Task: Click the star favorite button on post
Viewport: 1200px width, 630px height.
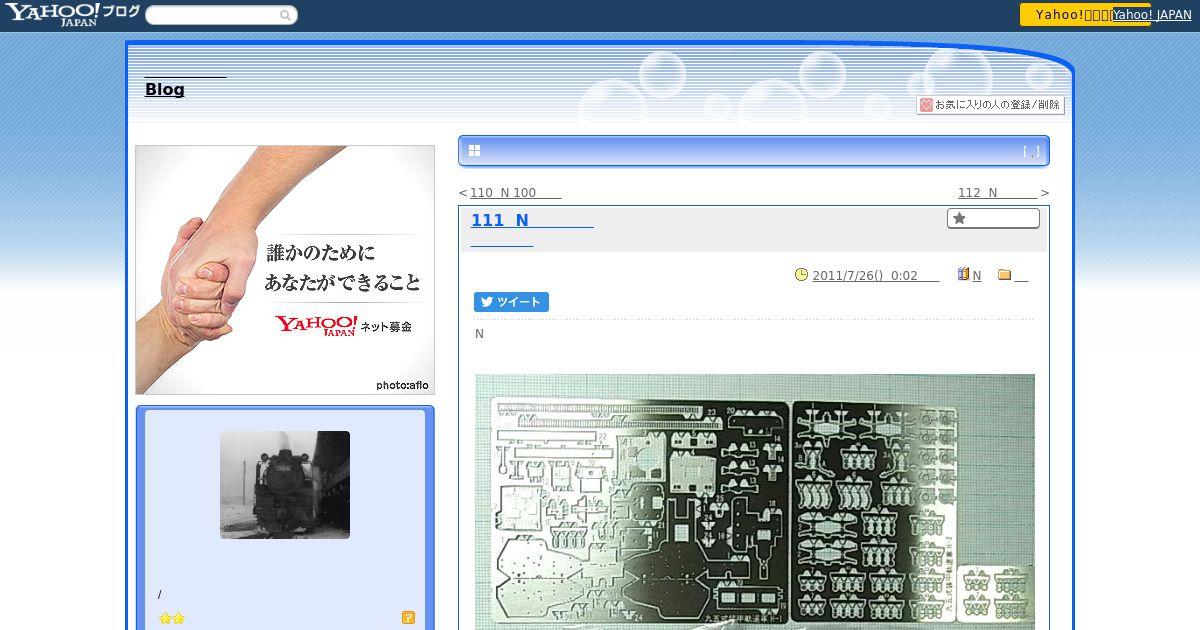Action: click(993, 218)
